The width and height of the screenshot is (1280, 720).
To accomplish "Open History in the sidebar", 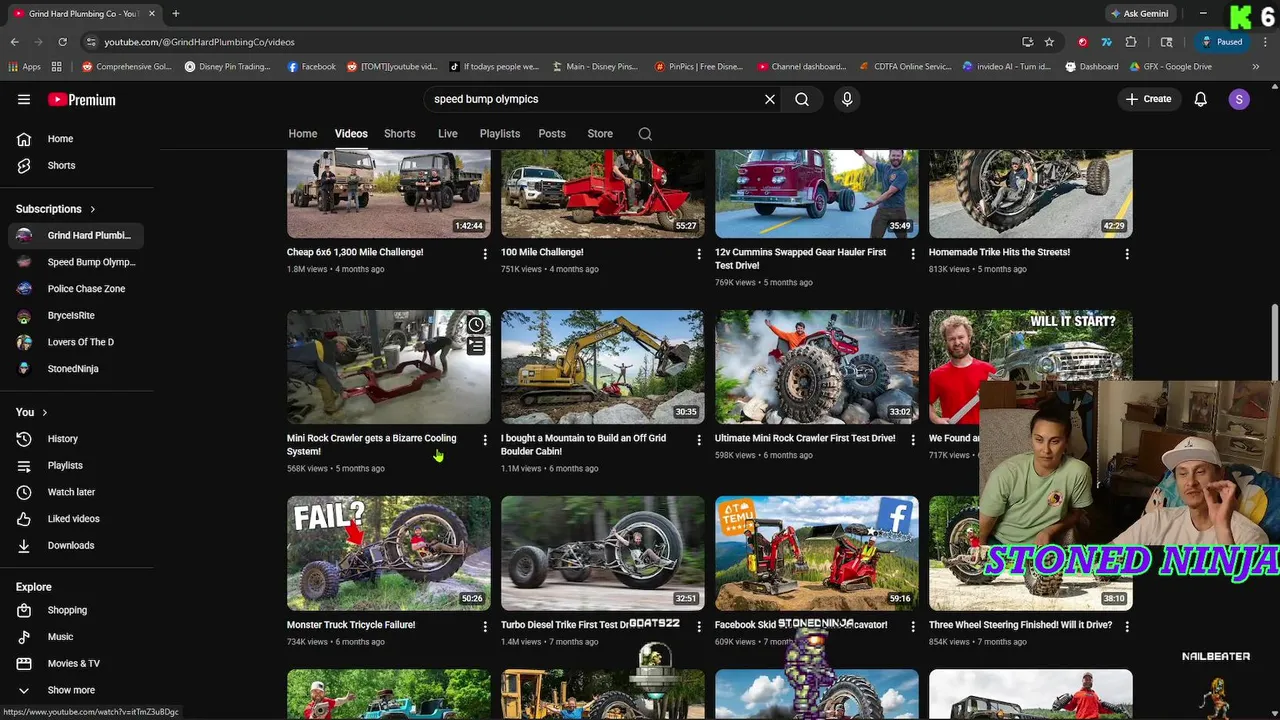I will point(77,439).
